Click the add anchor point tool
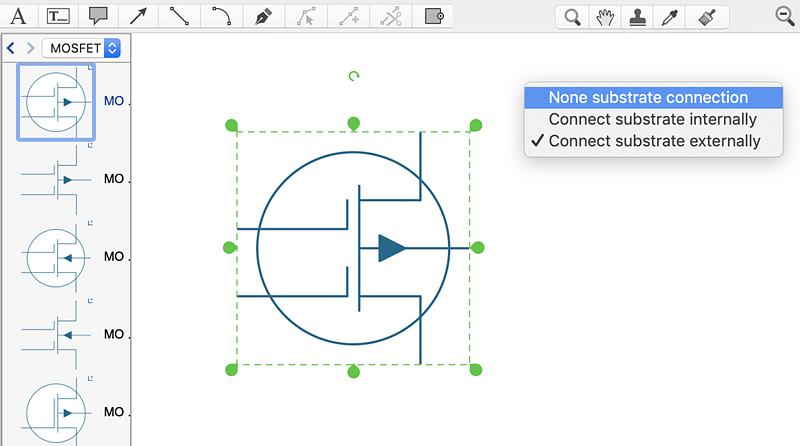Screen dimensions: 800x446 point(349,16)
